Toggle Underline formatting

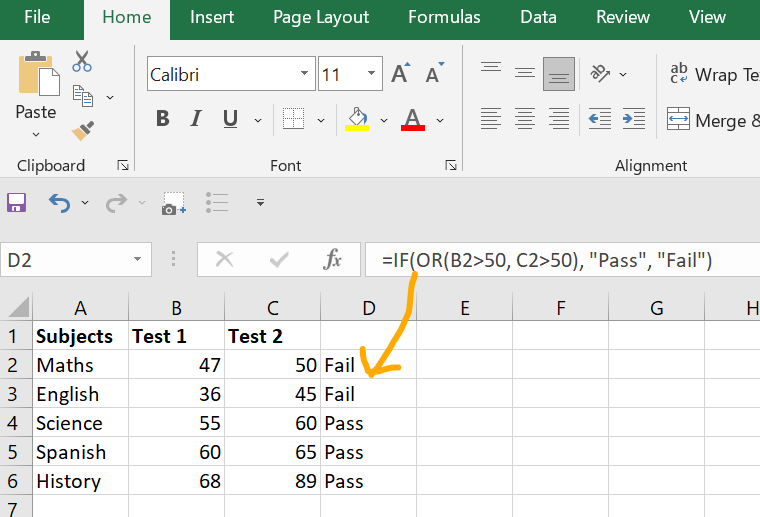230,119
